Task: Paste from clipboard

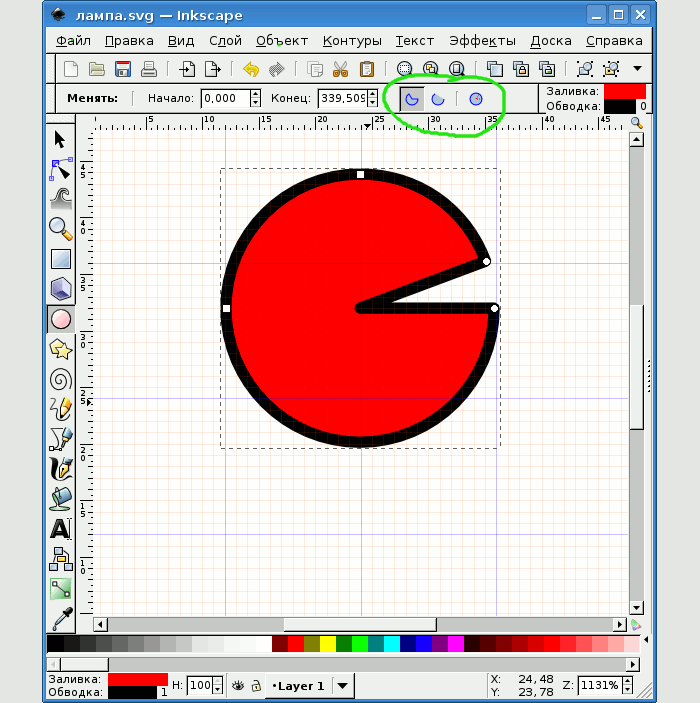Action: [366, 69]
